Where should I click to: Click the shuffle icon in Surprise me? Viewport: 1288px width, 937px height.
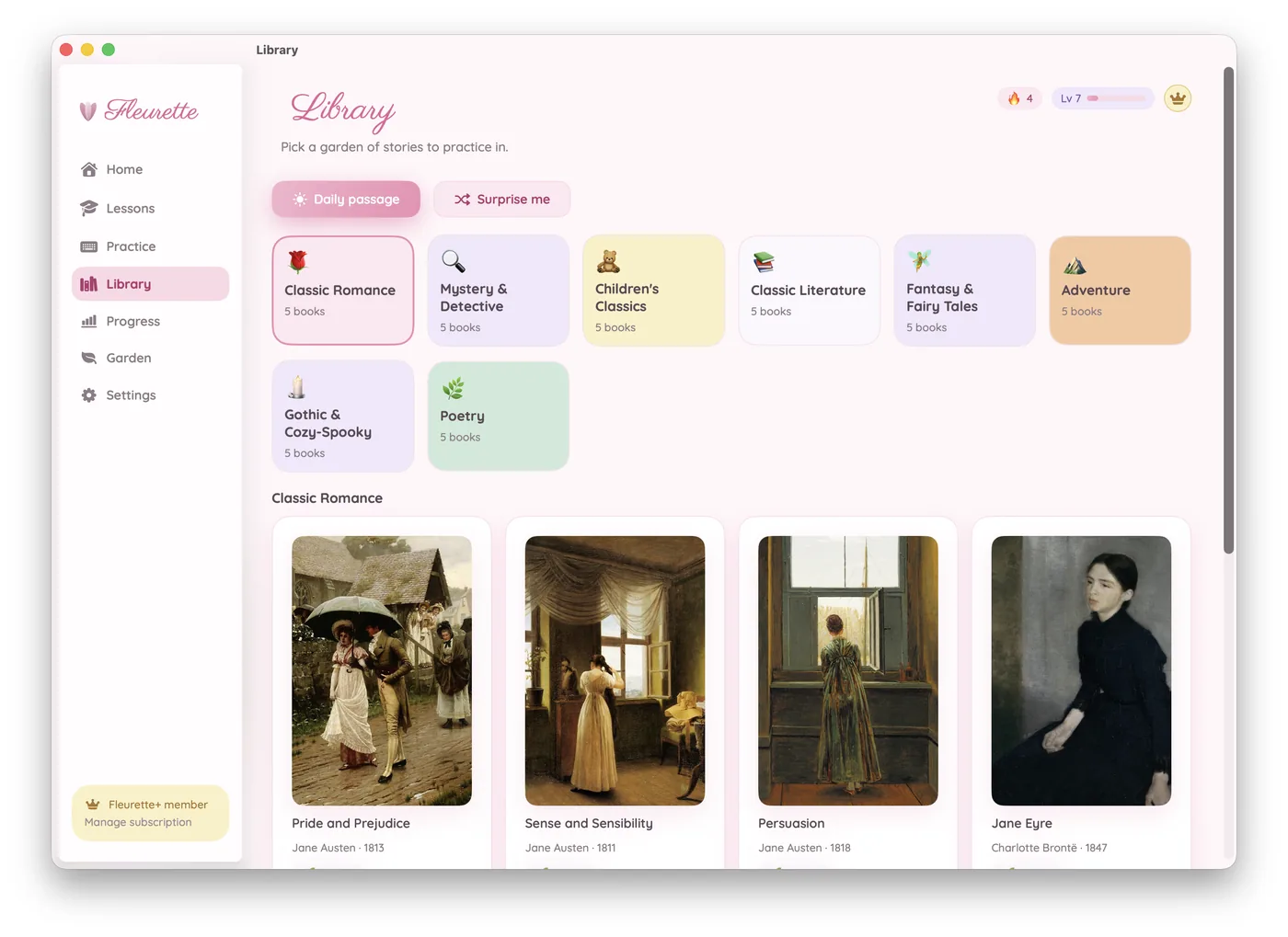462,200
